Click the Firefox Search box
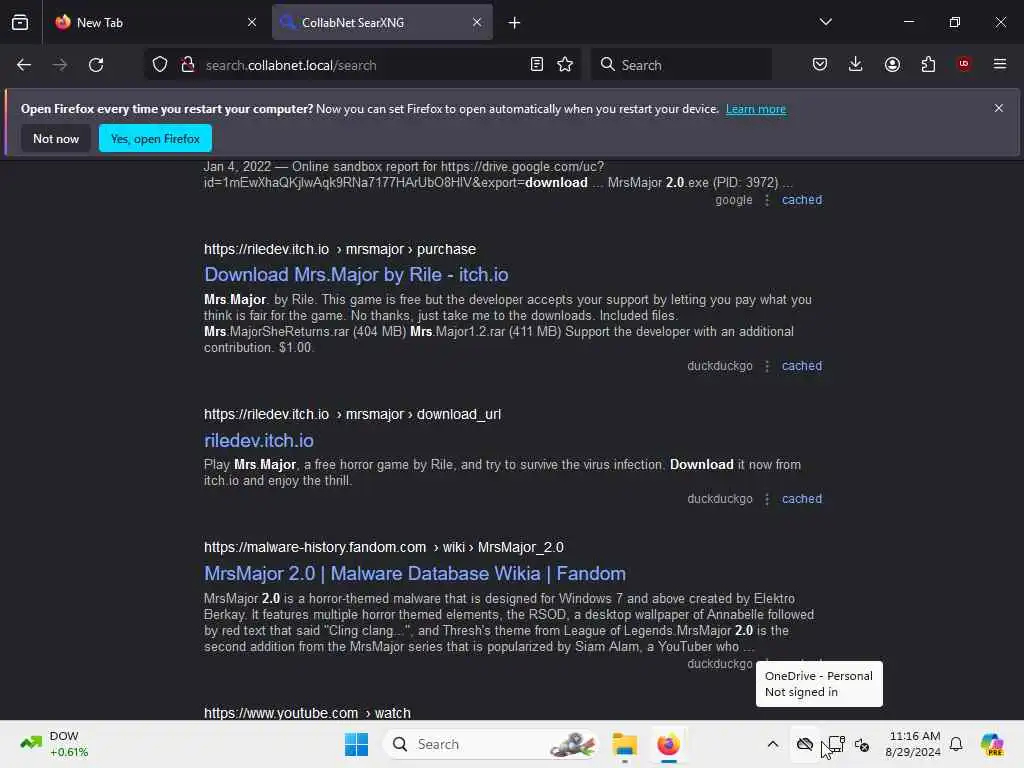Screen dimensions: 1024x768 click(681, 65)
